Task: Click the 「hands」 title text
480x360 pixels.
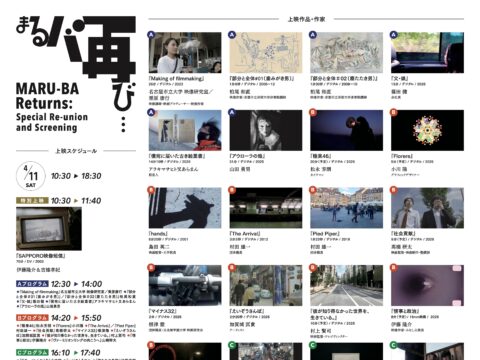Action: click(158, 234)
